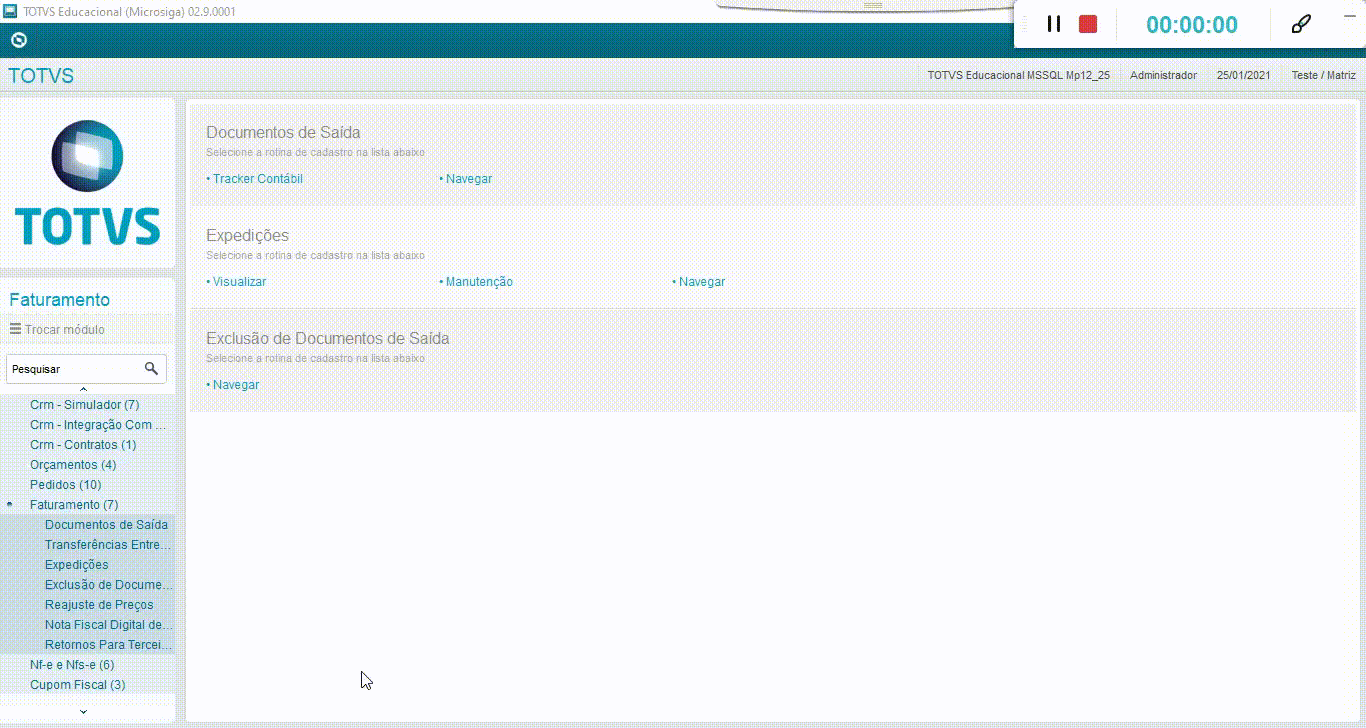Select Retornos Para Tercei... menu item
Viewport: 1366px width, 728px height.
108,645
